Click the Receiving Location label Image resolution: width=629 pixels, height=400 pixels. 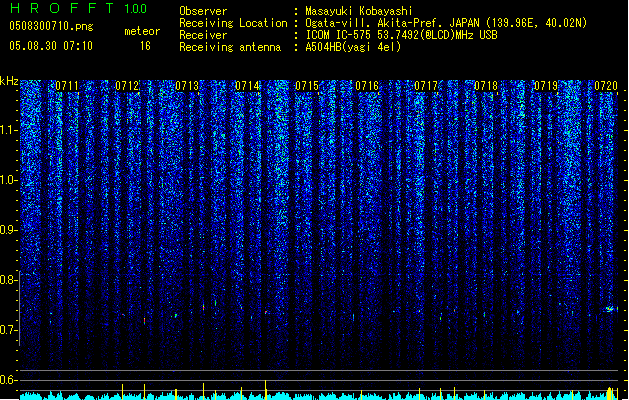[x=233, y=23]
